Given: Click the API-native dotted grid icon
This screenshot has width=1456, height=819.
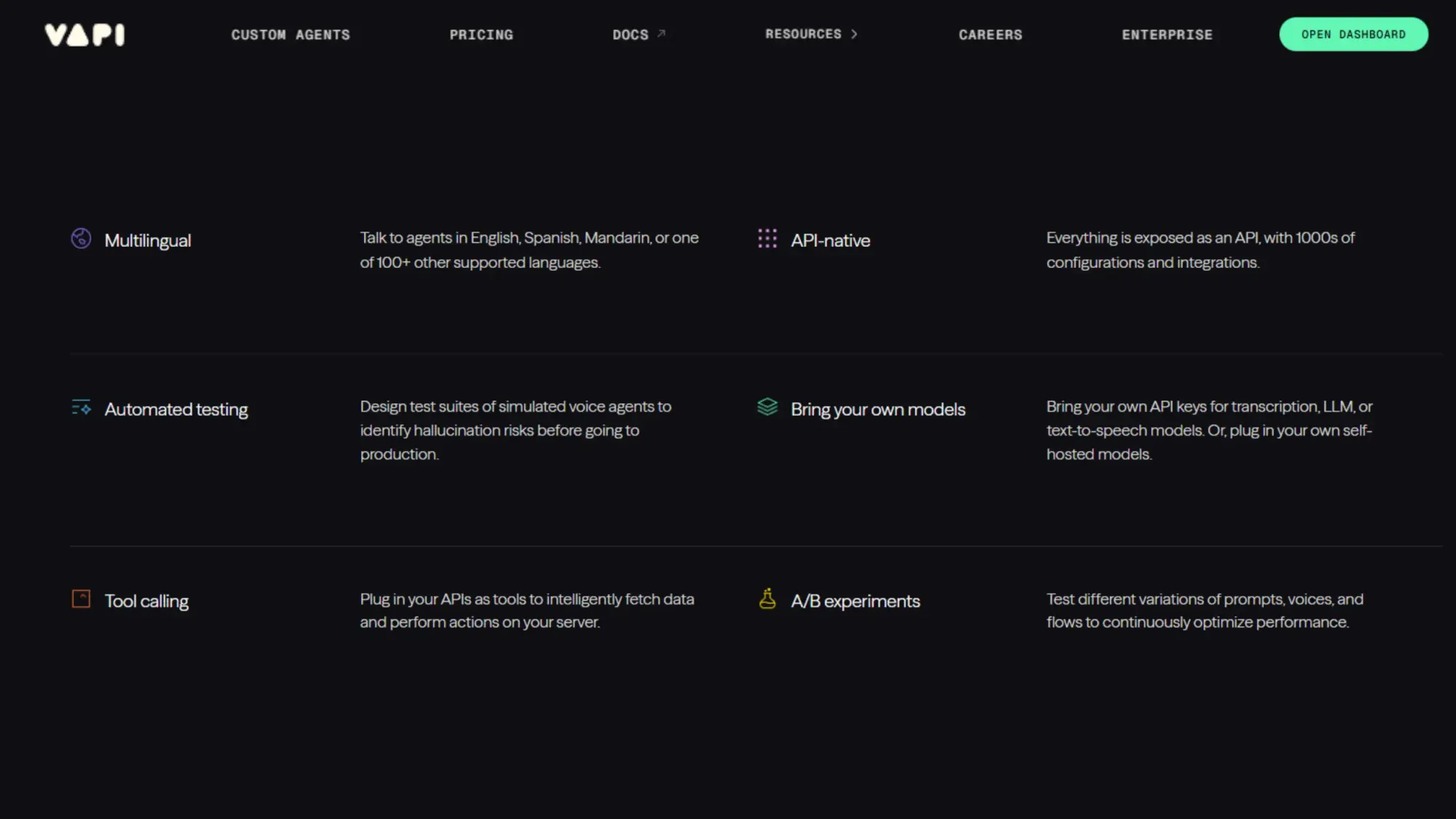Looking at the screenshot, I should click(x=767, y=238).
